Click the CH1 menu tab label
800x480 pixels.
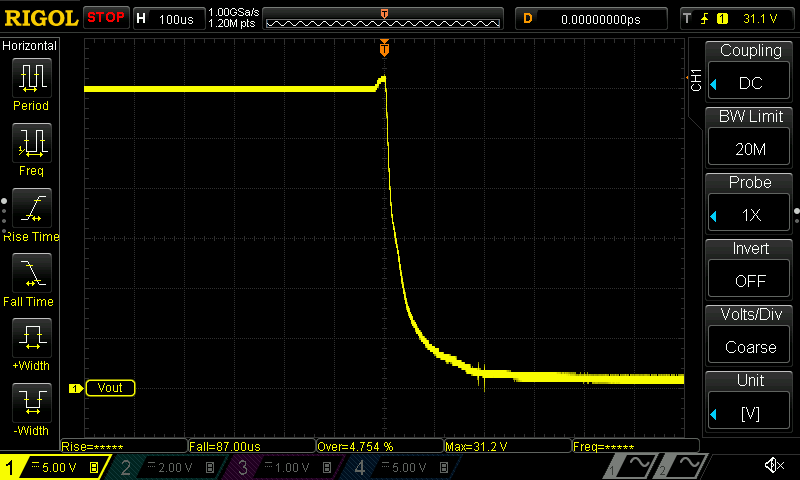(696, 80)
